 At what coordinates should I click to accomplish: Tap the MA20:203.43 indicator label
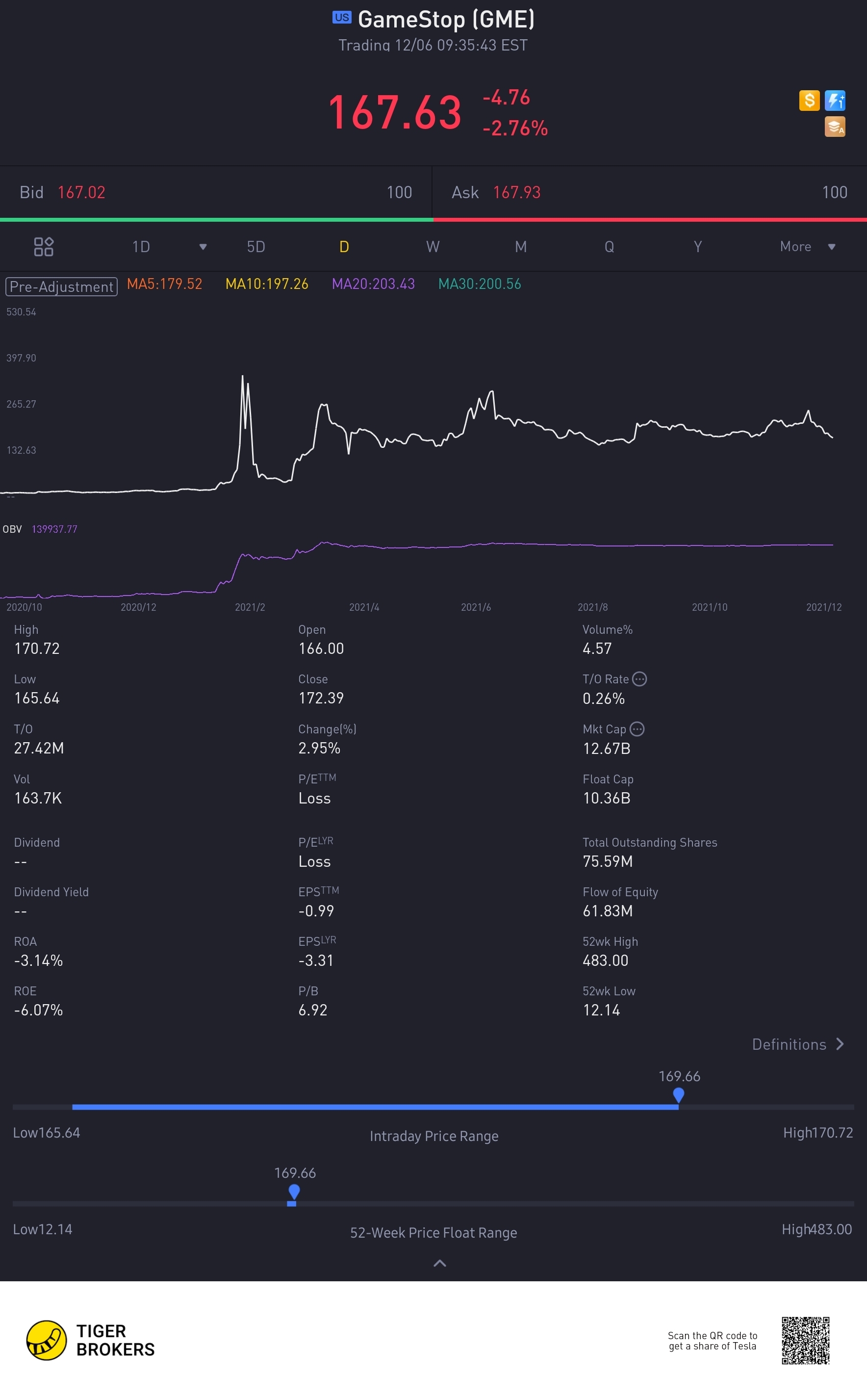tap(373, 284)
